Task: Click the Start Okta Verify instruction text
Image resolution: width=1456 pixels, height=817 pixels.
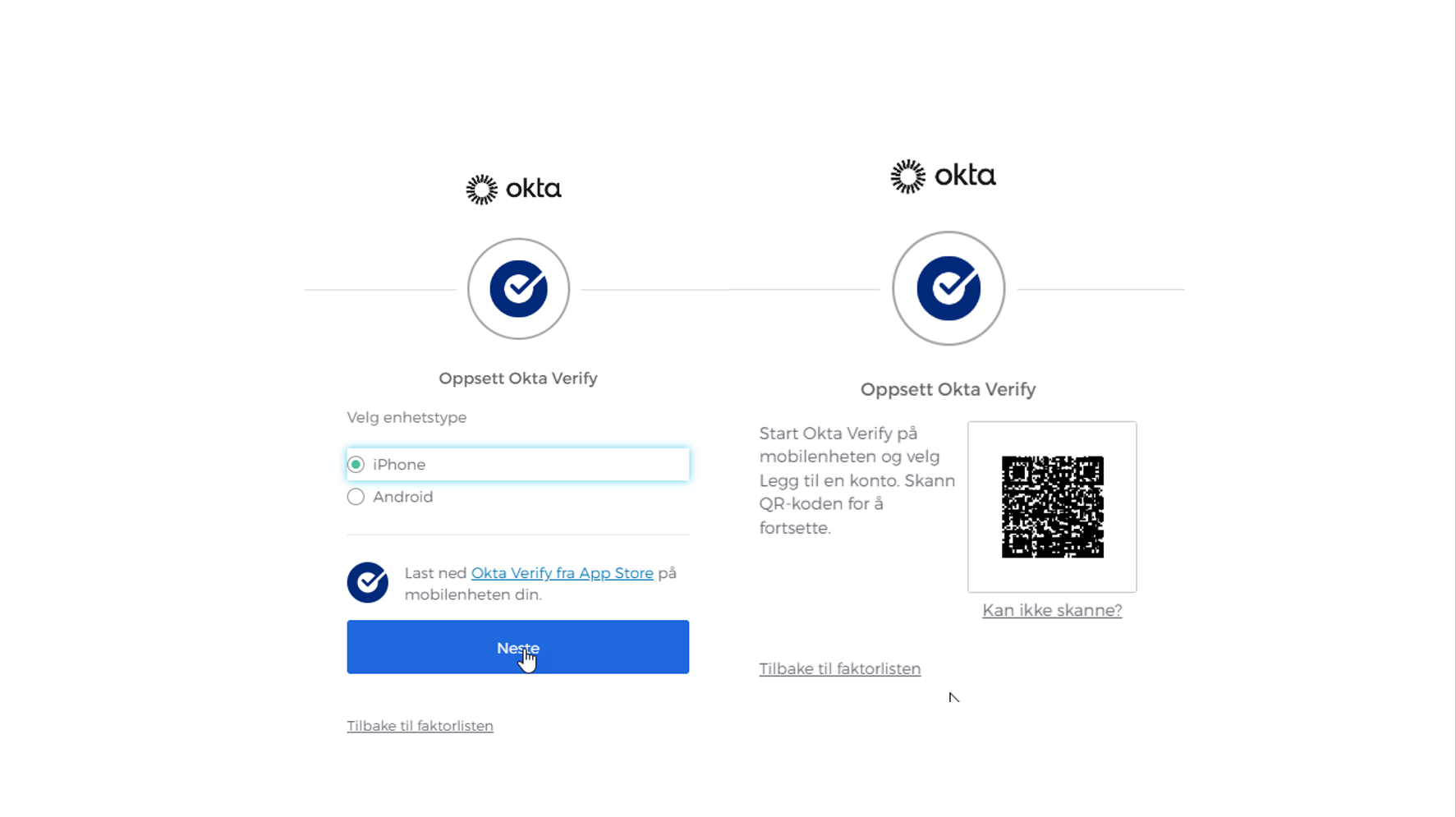Action: tap(857, 480)
